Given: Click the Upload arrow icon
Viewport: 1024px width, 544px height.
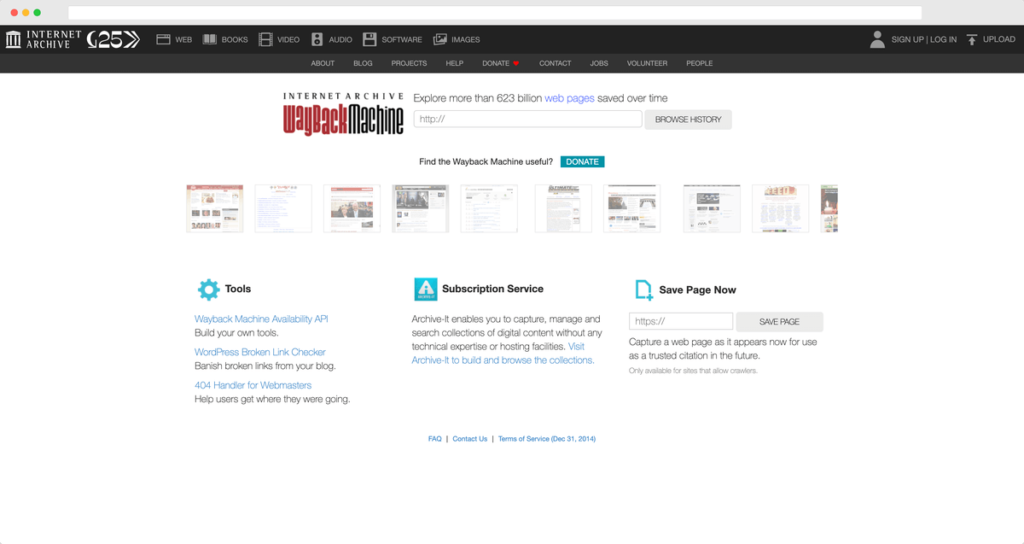Looking at the screenshot, I should pos(972,40).
